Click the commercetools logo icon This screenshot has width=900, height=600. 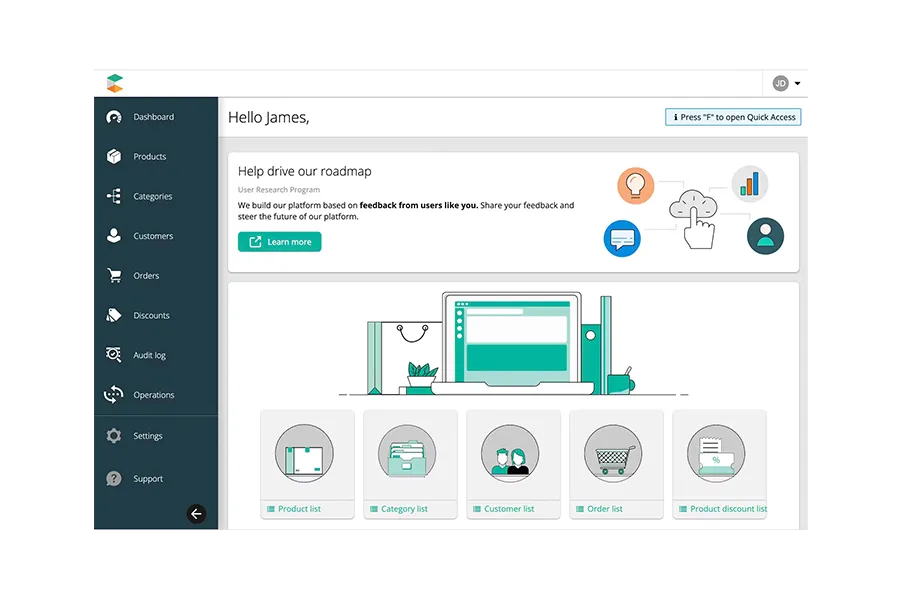coord(115,83)
